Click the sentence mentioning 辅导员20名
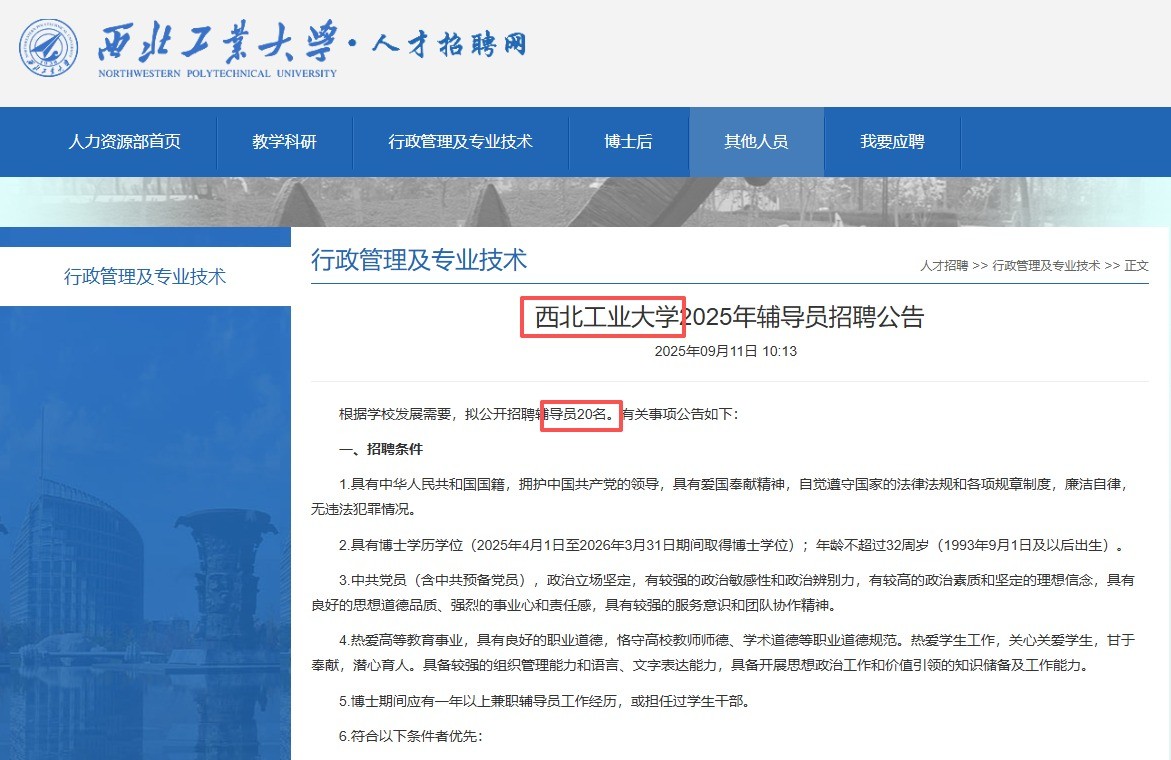 538,414
